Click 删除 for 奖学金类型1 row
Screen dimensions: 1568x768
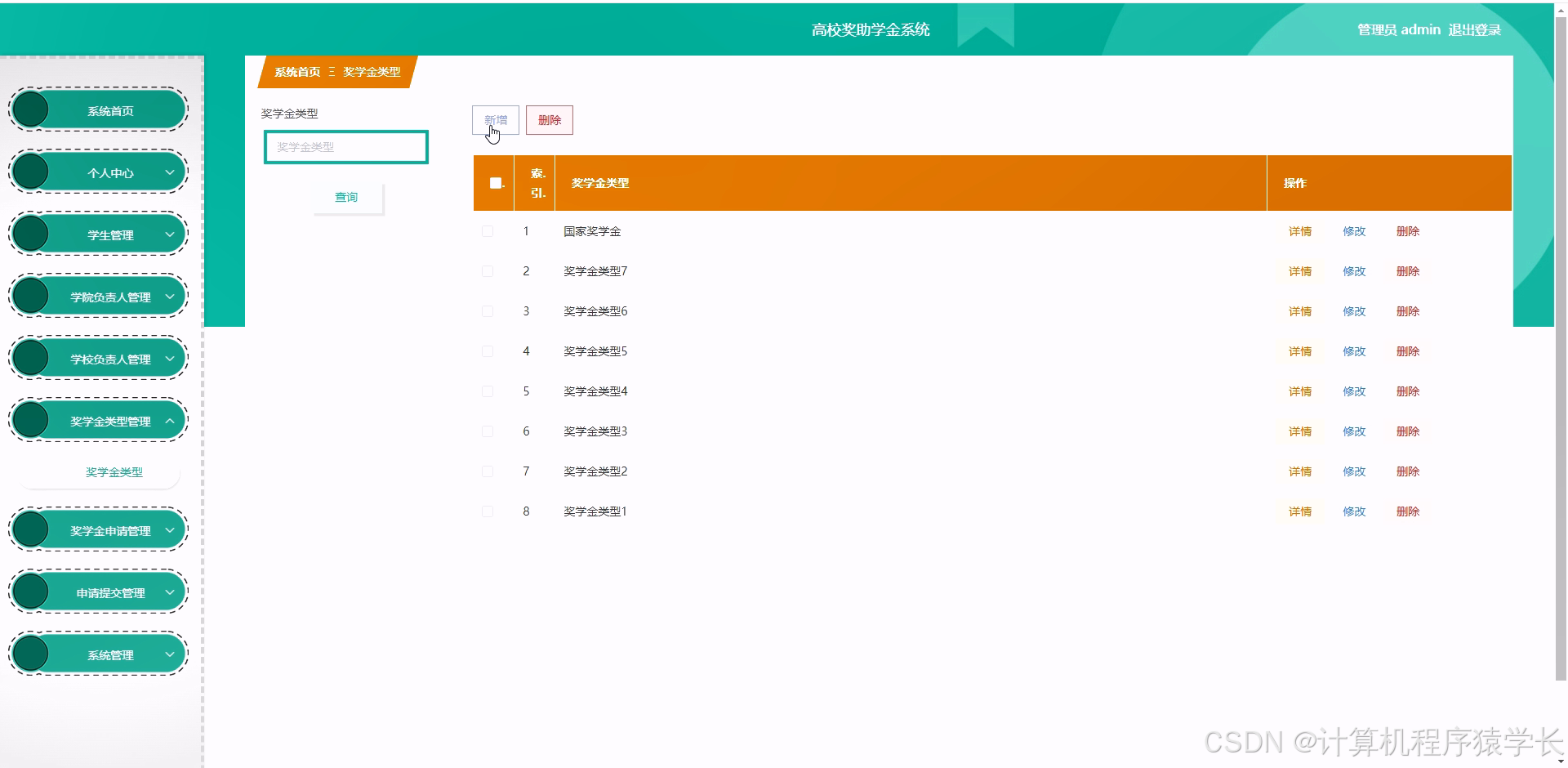coord(1408,511)
